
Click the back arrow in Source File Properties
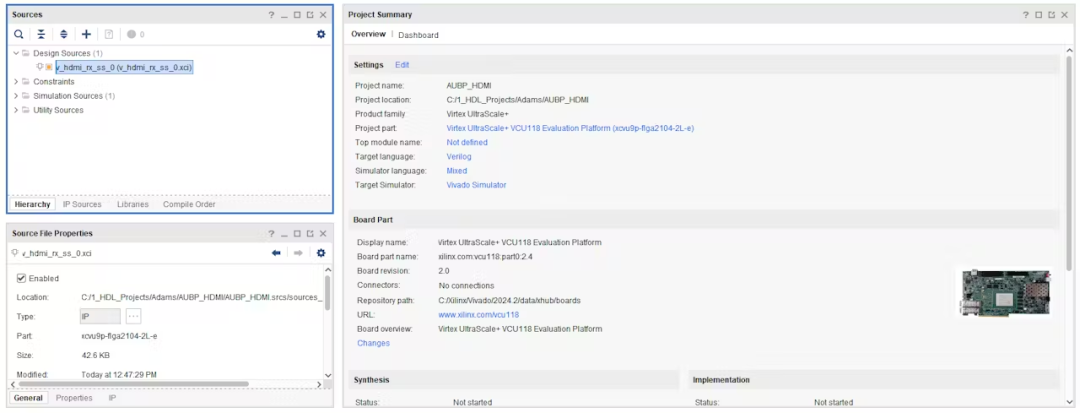tap(277, 253)
